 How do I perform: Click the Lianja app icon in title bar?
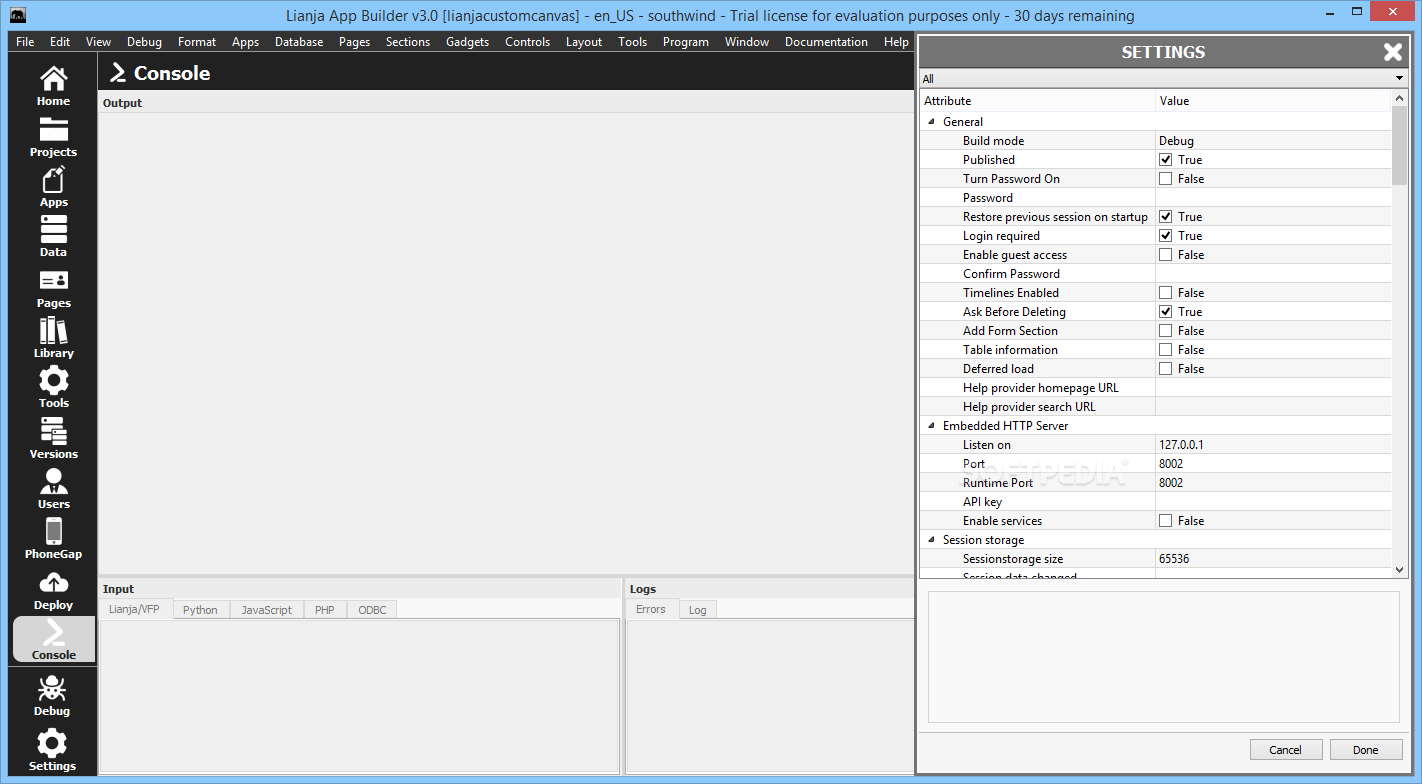[17, 15]
